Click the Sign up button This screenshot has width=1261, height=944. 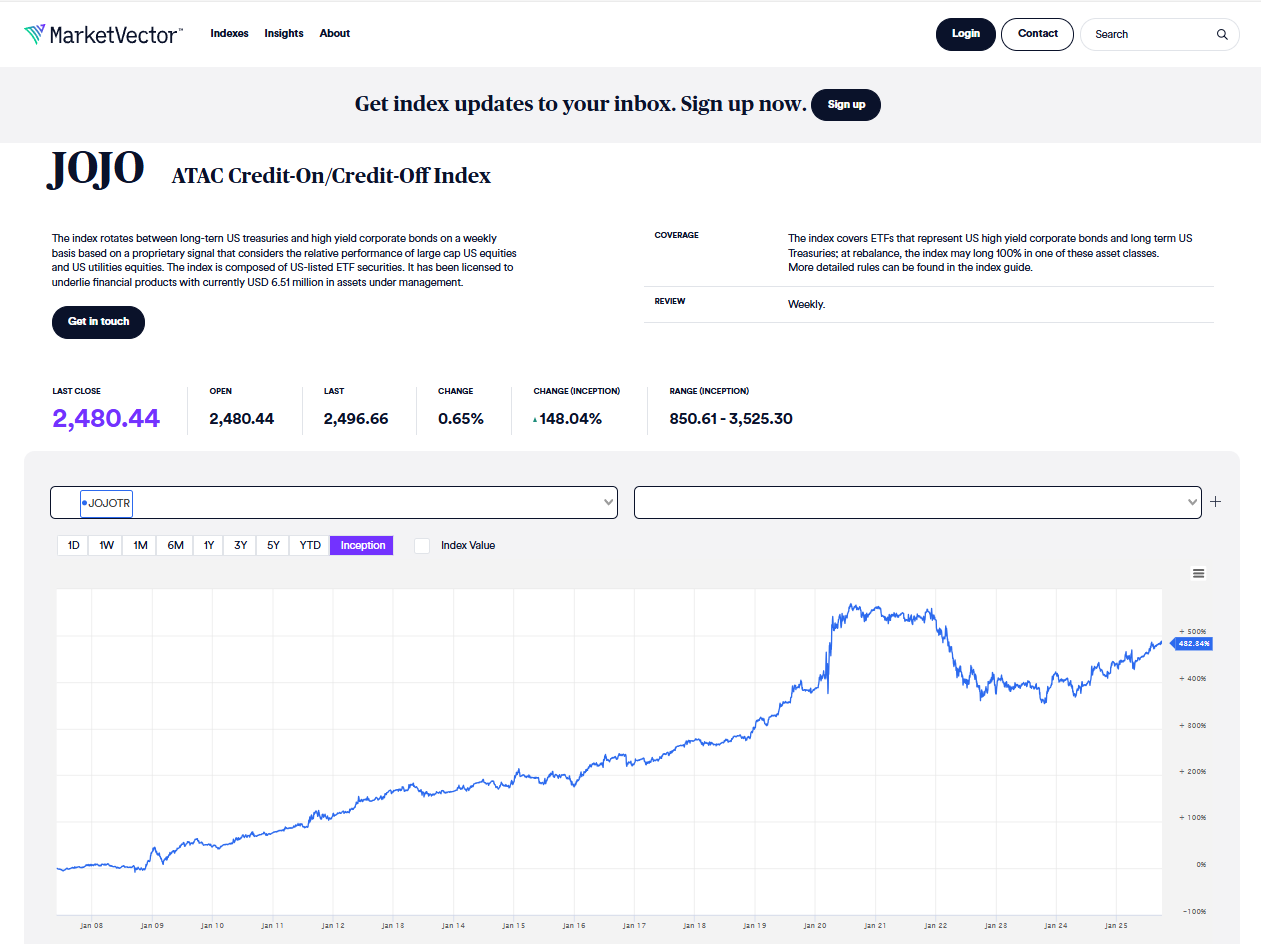tap(846, 105)
